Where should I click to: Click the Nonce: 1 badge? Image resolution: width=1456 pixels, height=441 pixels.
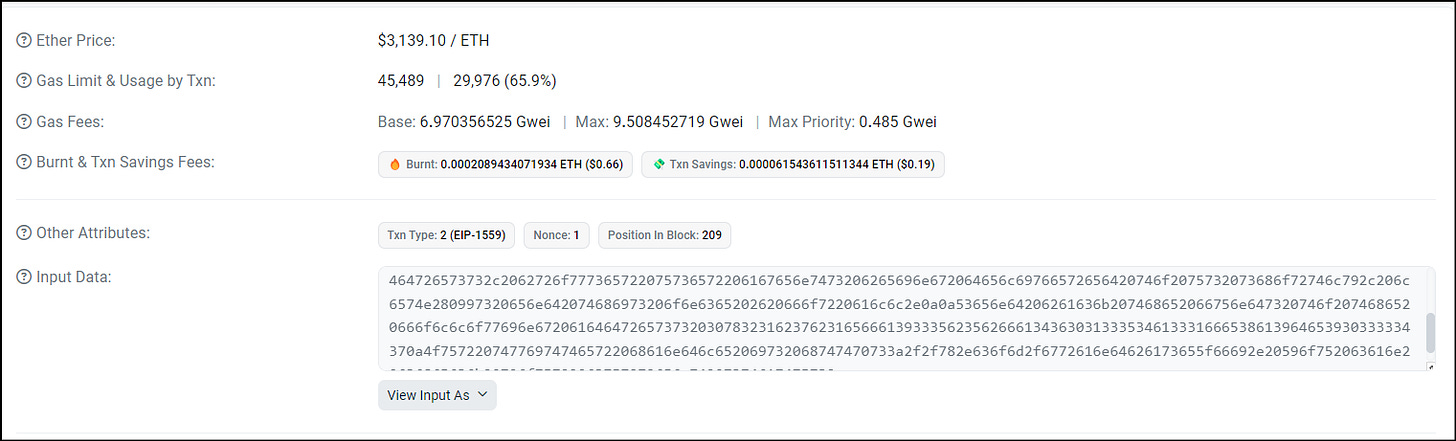tap(557, 236)
